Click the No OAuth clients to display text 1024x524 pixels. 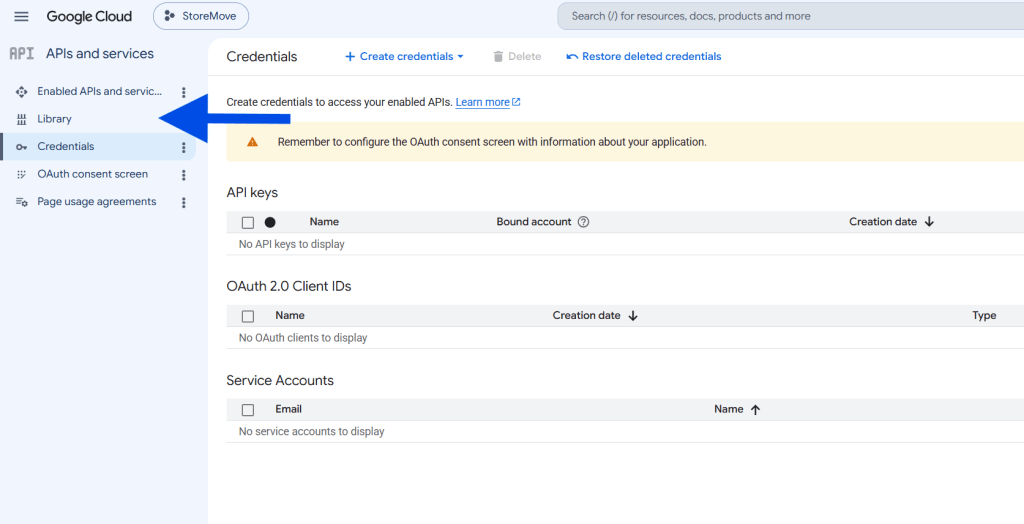click(303, 338)
